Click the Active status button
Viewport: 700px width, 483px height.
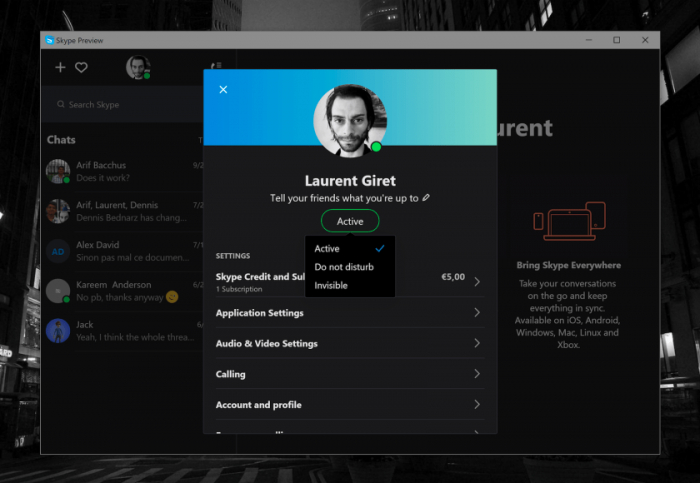click(x=350, y=221)
